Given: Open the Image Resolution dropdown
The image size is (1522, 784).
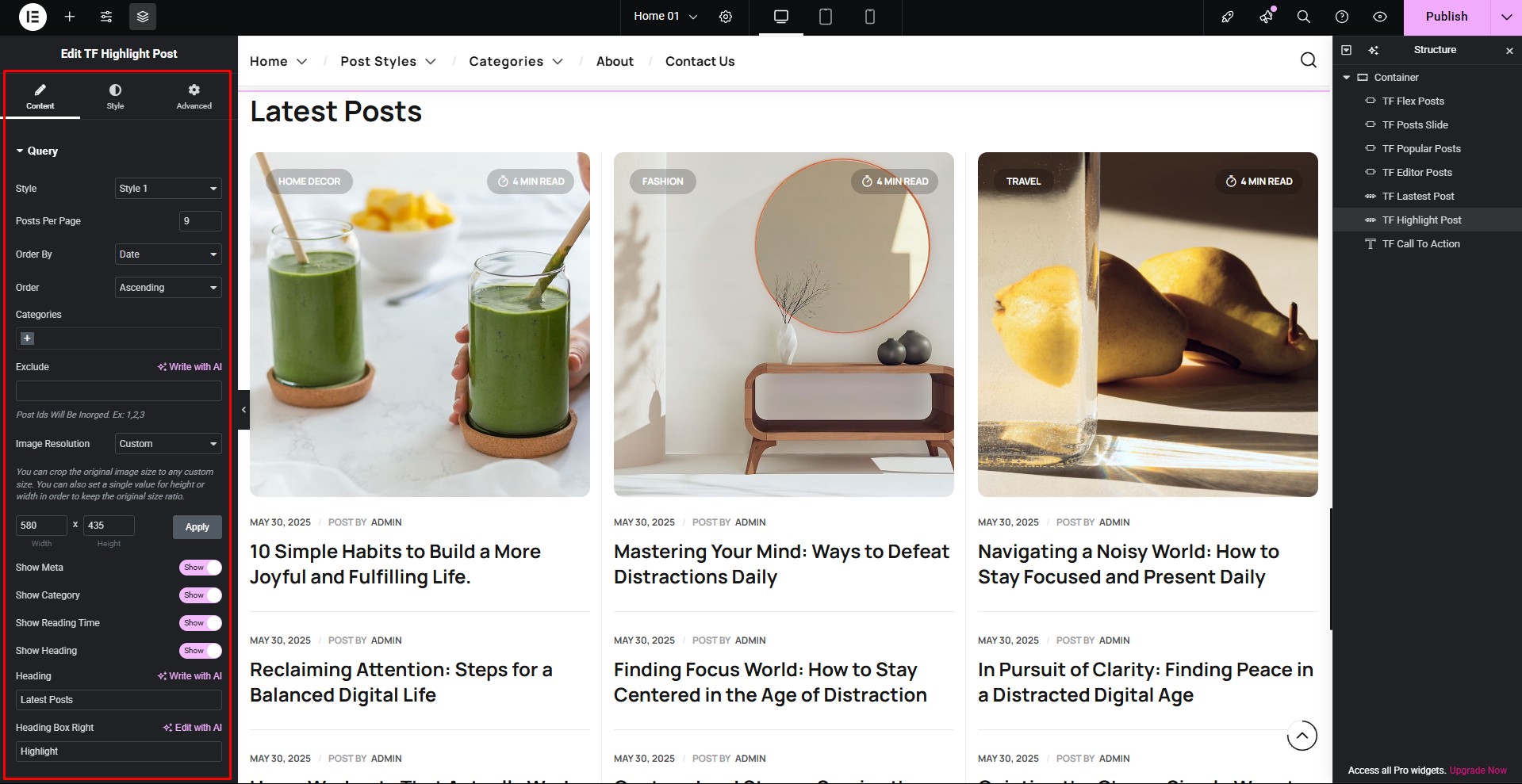Looking at the screenshot, I should pyautogui.click(x=168, y=444).
